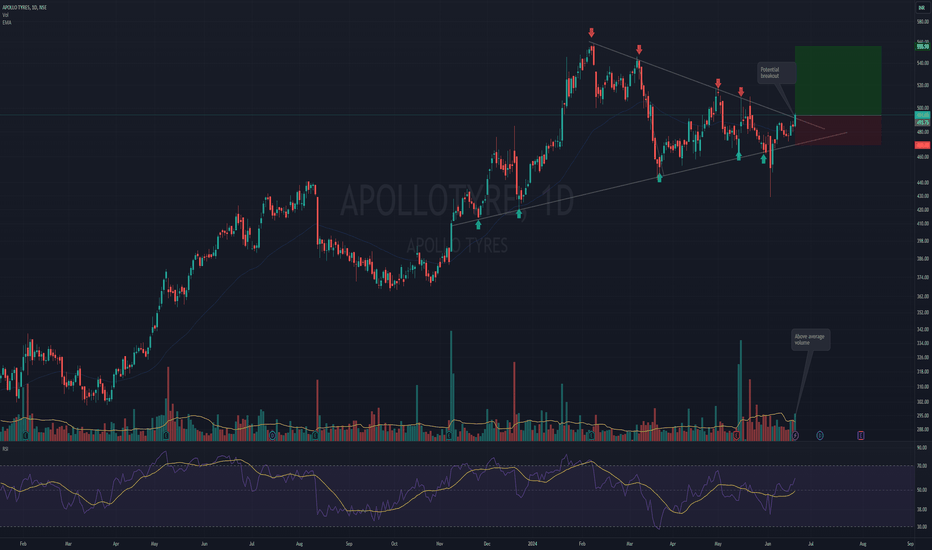Select the red down arrow at the February 2024 peak
Screen dimensions: 932x550
(591, 33)
